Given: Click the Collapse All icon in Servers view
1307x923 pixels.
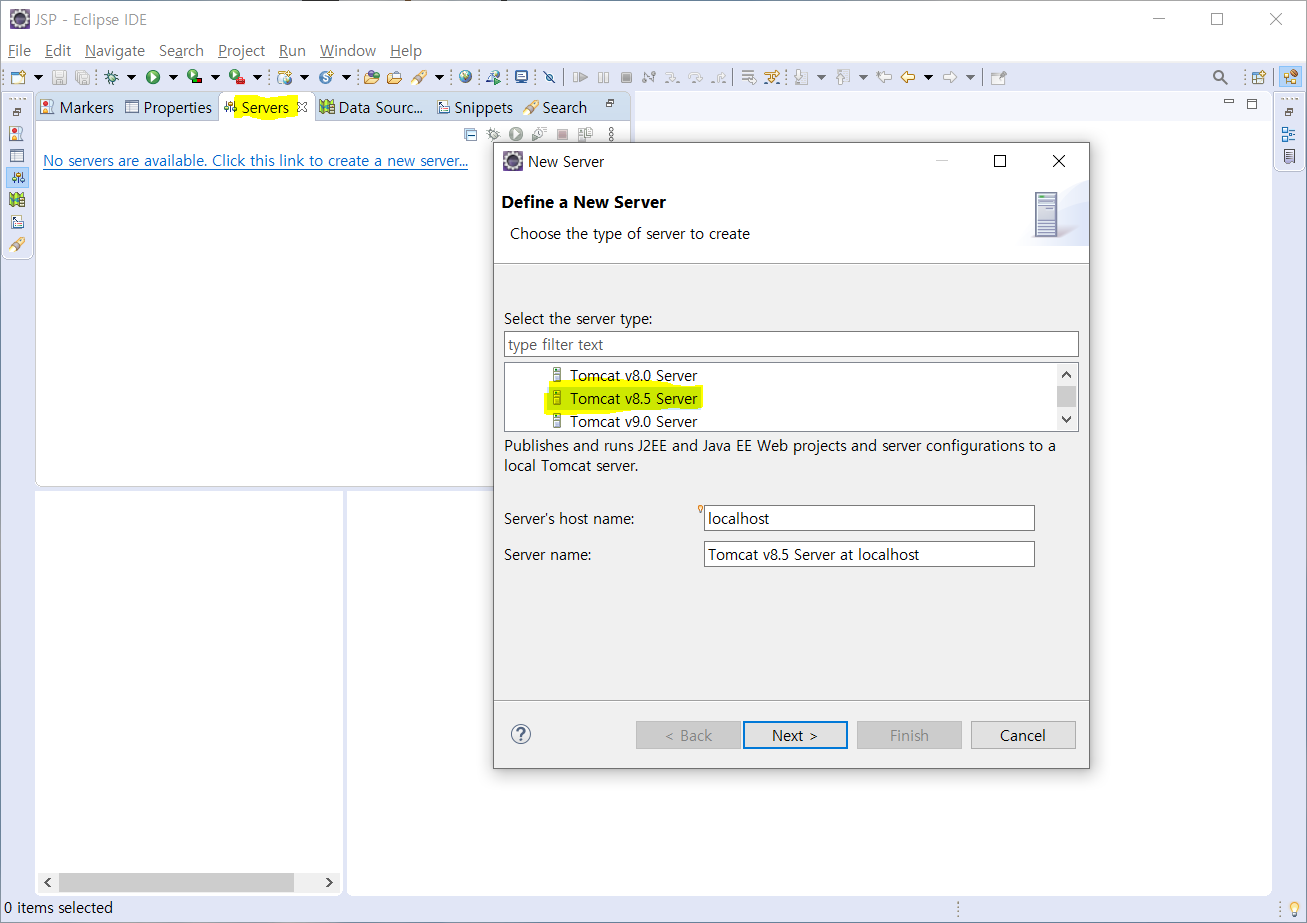Looking at the screenshot, I should coord(471,134).
